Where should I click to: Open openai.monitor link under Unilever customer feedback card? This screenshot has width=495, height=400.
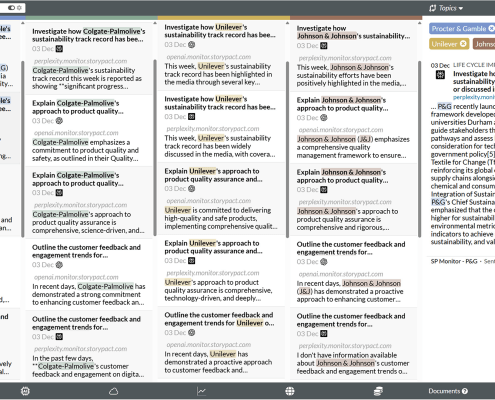pyautogui.click(x=209, y=345)
